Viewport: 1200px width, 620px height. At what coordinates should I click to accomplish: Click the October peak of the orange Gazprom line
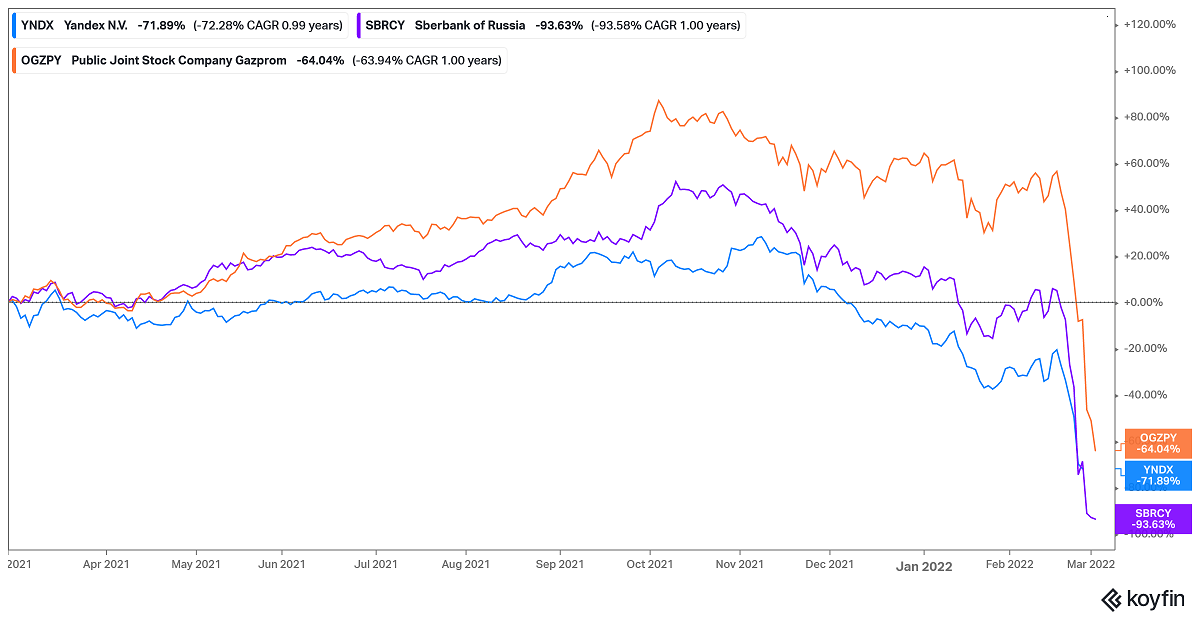(658, 100)
